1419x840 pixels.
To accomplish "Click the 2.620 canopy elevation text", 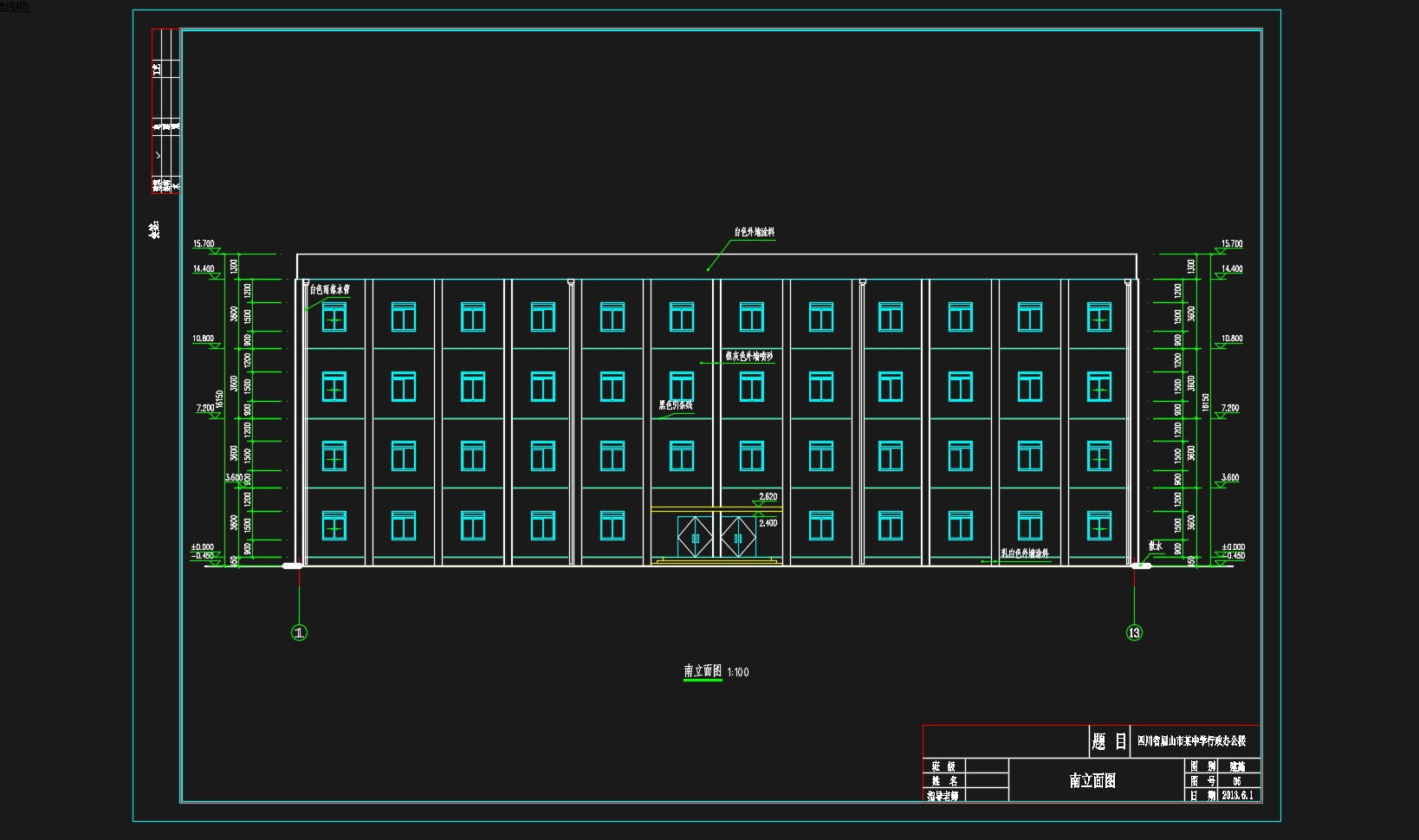I will [x=768, y=497].
